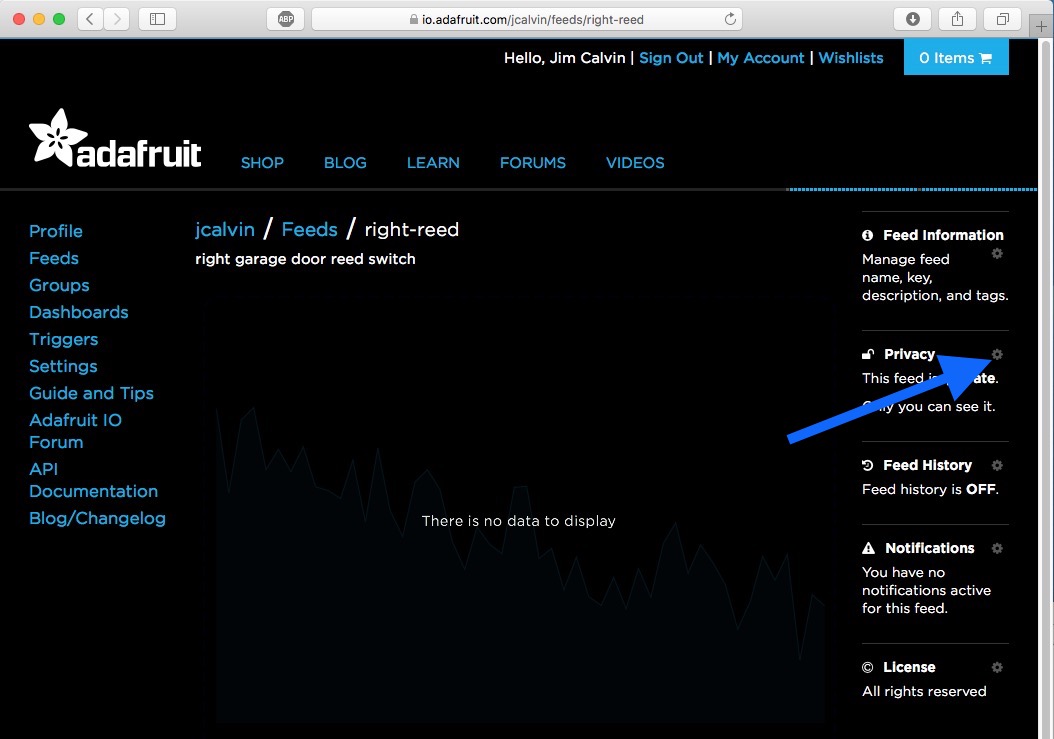Go forward with Safari's forward arrow
The height and width of the screenshot is (739, 1054).
pos(116,19)
